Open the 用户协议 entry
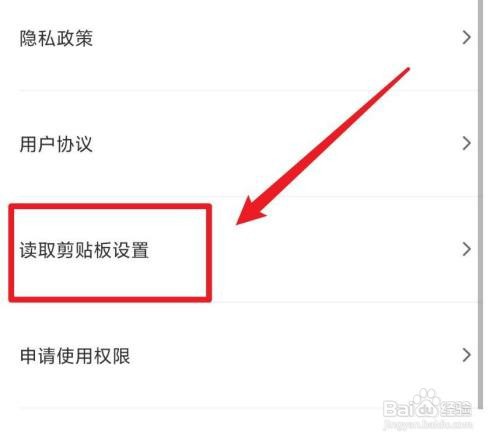The image size is (500, 442). click(x=56, y=144)
